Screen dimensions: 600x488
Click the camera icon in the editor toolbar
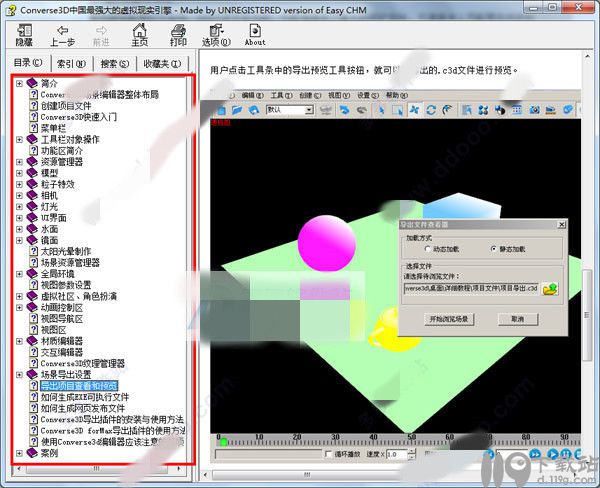point(535,110)
